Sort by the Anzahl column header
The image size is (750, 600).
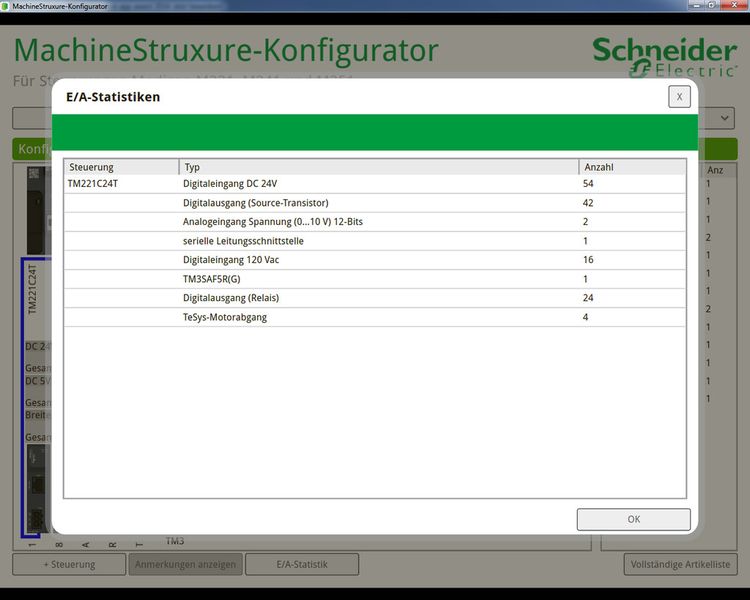click(632, 167)
